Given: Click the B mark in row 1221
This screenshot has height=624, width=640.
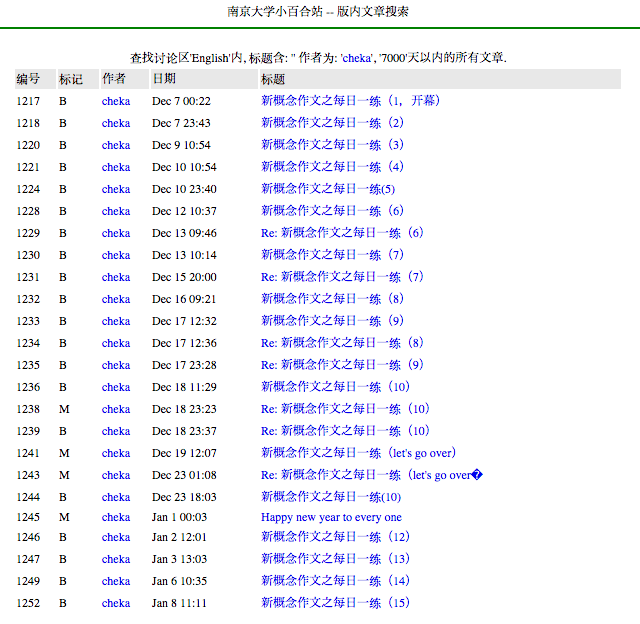Looking at the screenshot, I should pos(62,167).
